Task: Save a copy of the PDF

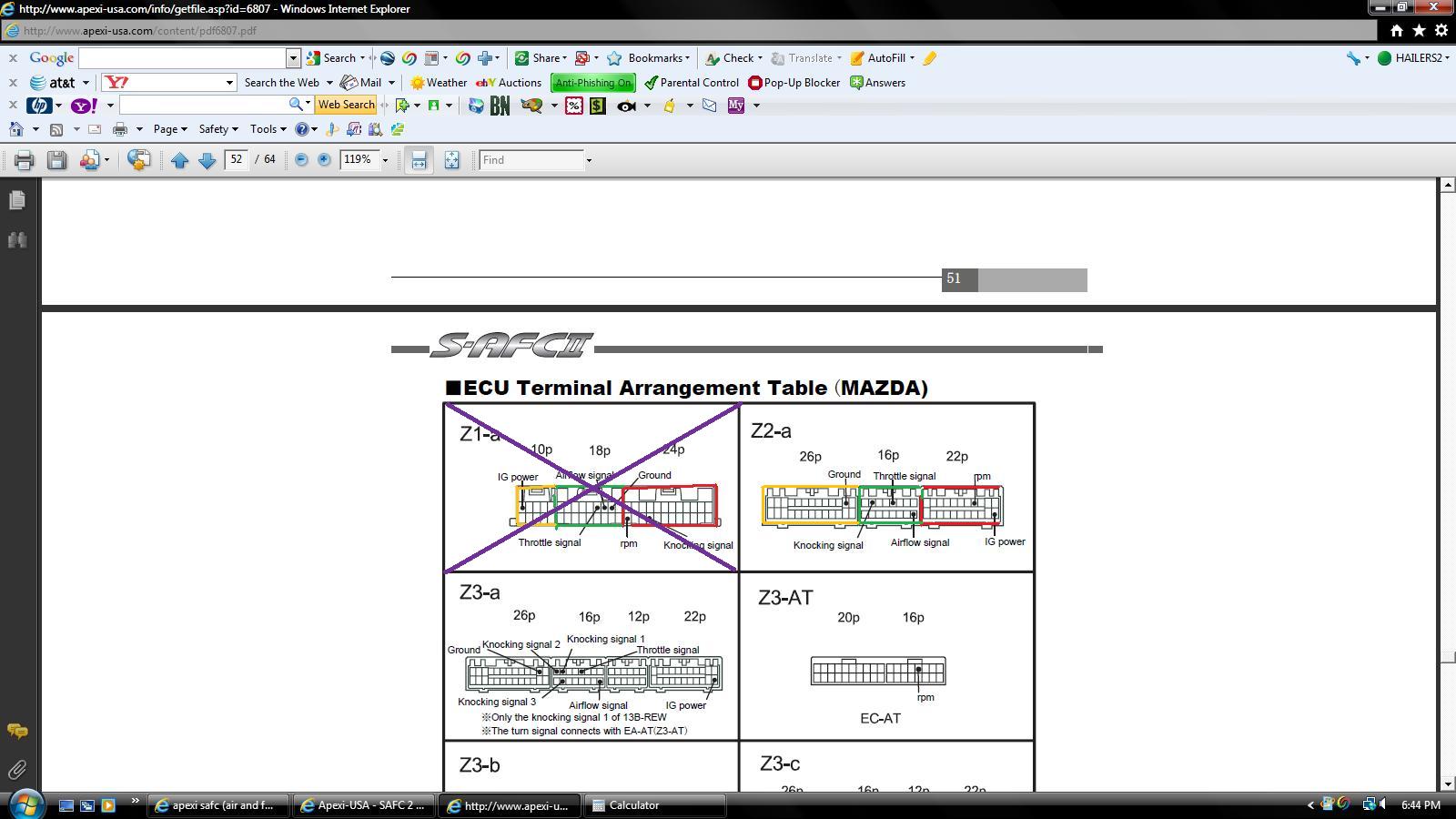Action: 56,160
